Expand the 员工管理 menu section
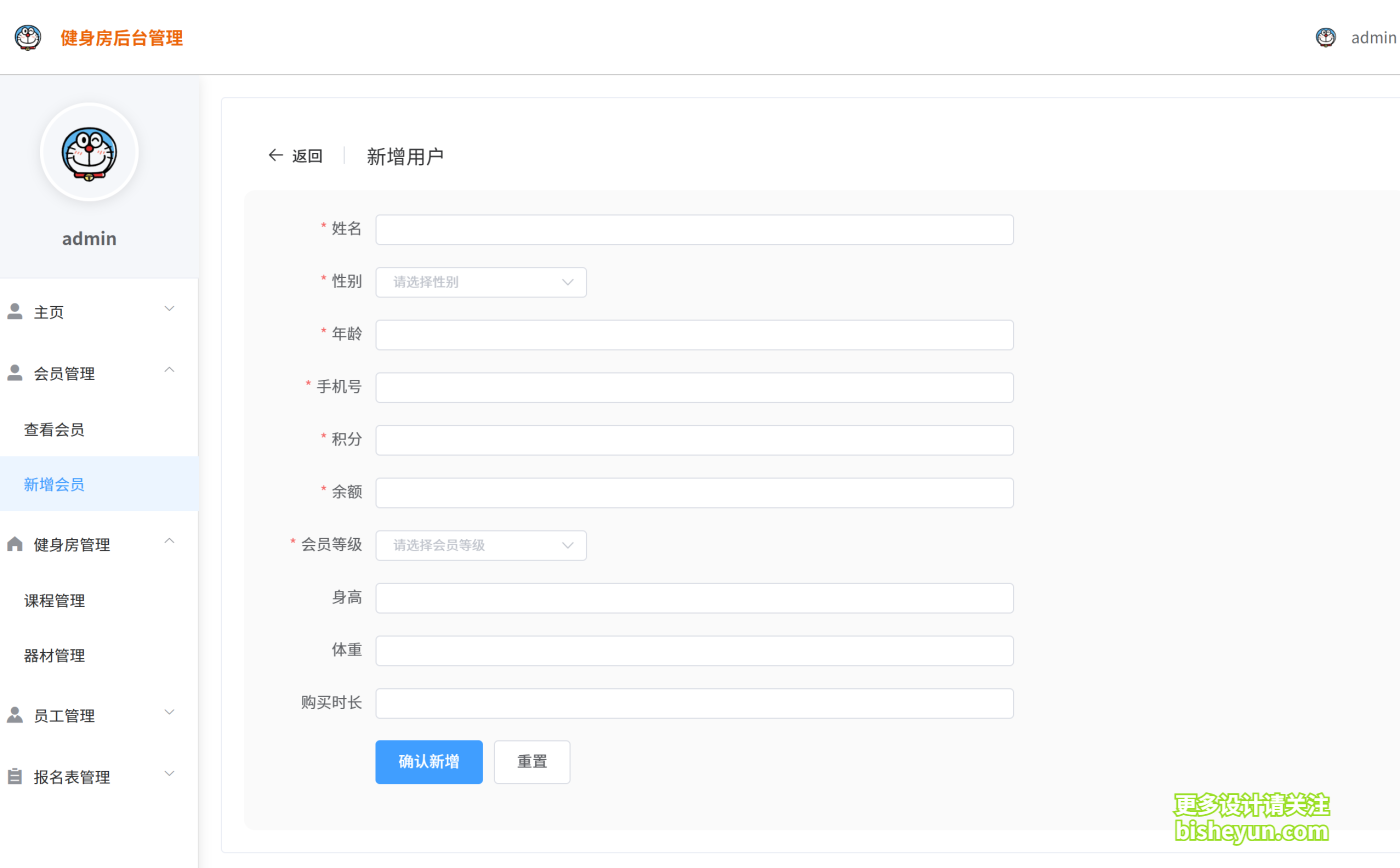This screenshot has height=868, width=1400. tap(169, 715)
